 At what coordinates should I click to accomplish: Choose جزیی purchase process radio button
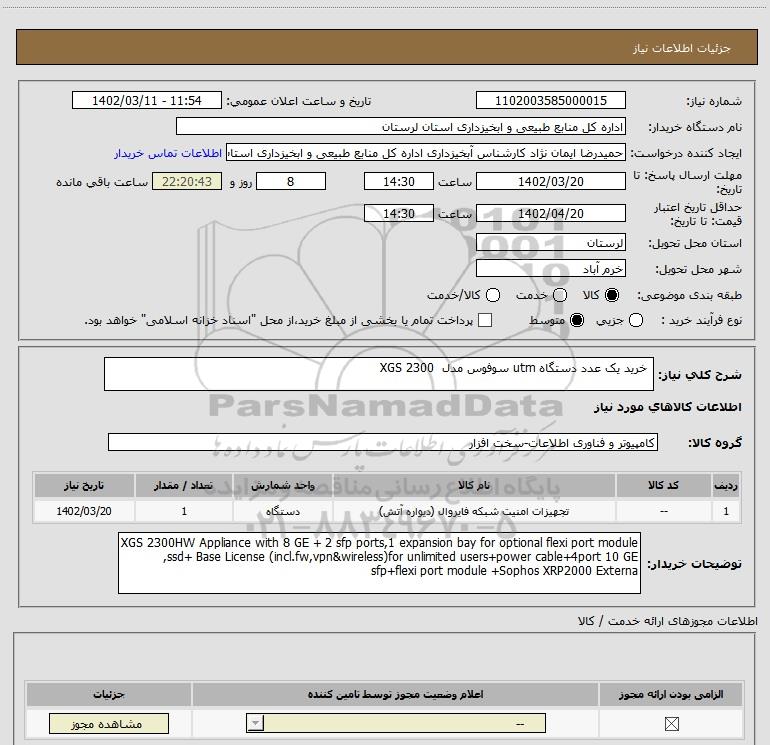636,320
